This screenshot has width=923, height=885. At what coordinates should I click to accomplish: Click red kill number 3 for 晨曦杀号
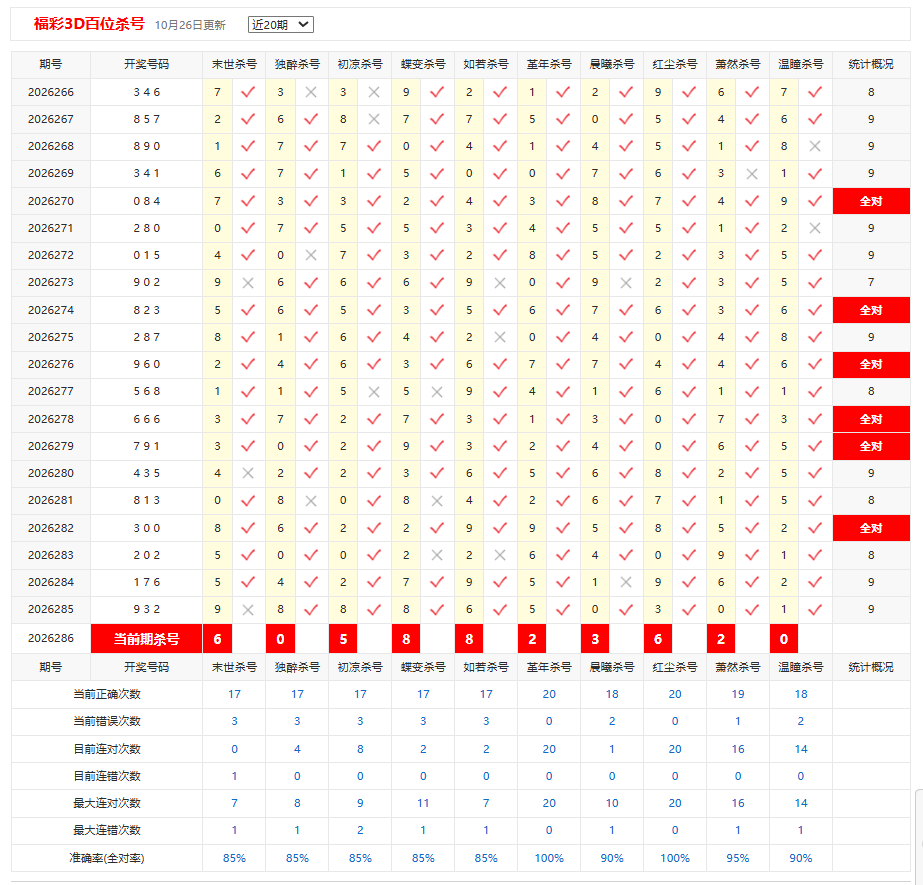click(x=595, y=639)
